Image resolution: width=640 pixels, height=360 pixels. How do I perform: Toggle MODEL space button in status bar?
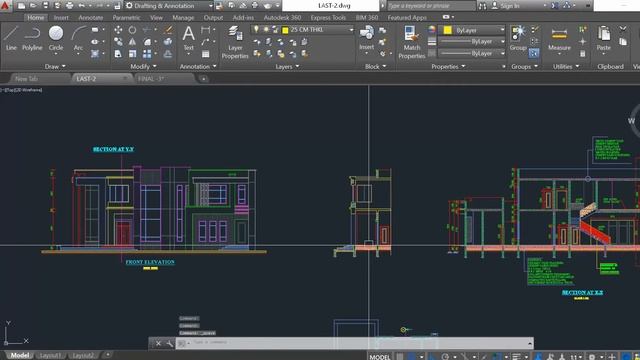click(380, 356)
